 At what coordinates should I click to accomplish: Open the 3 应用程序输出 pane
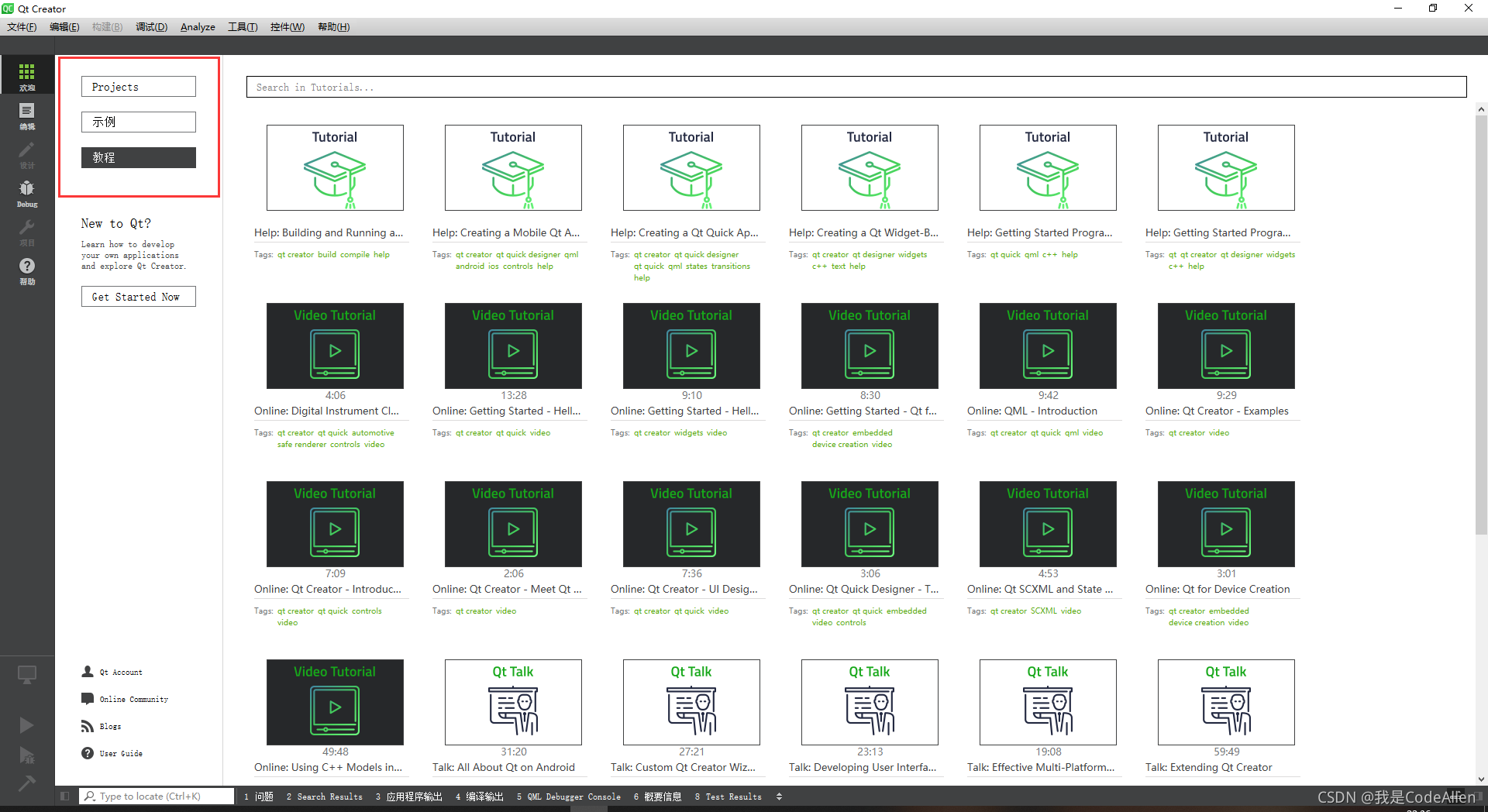point(409,797)
